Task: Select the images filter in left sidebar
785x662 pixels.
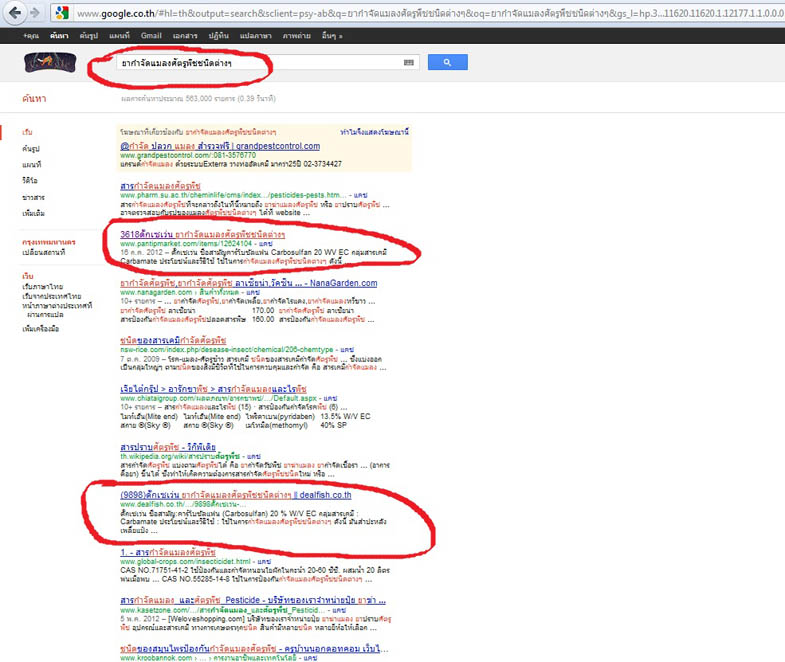Action: click(31, 148)
